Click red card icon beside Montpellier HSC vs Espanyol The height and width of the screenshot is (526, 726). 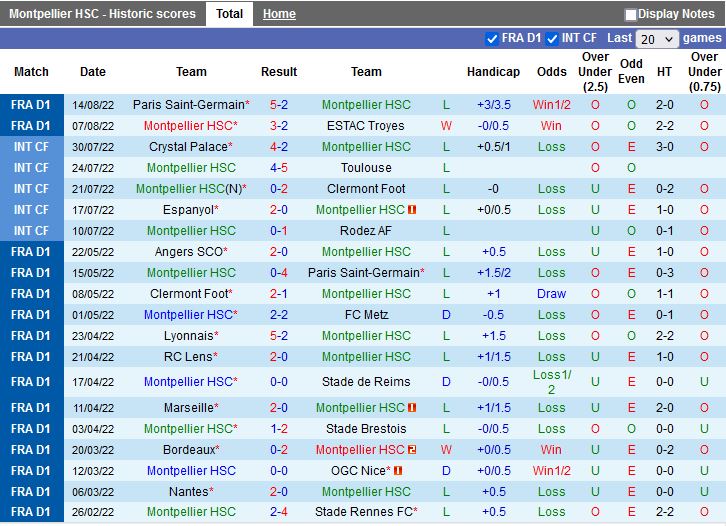[x=412, y=210]
